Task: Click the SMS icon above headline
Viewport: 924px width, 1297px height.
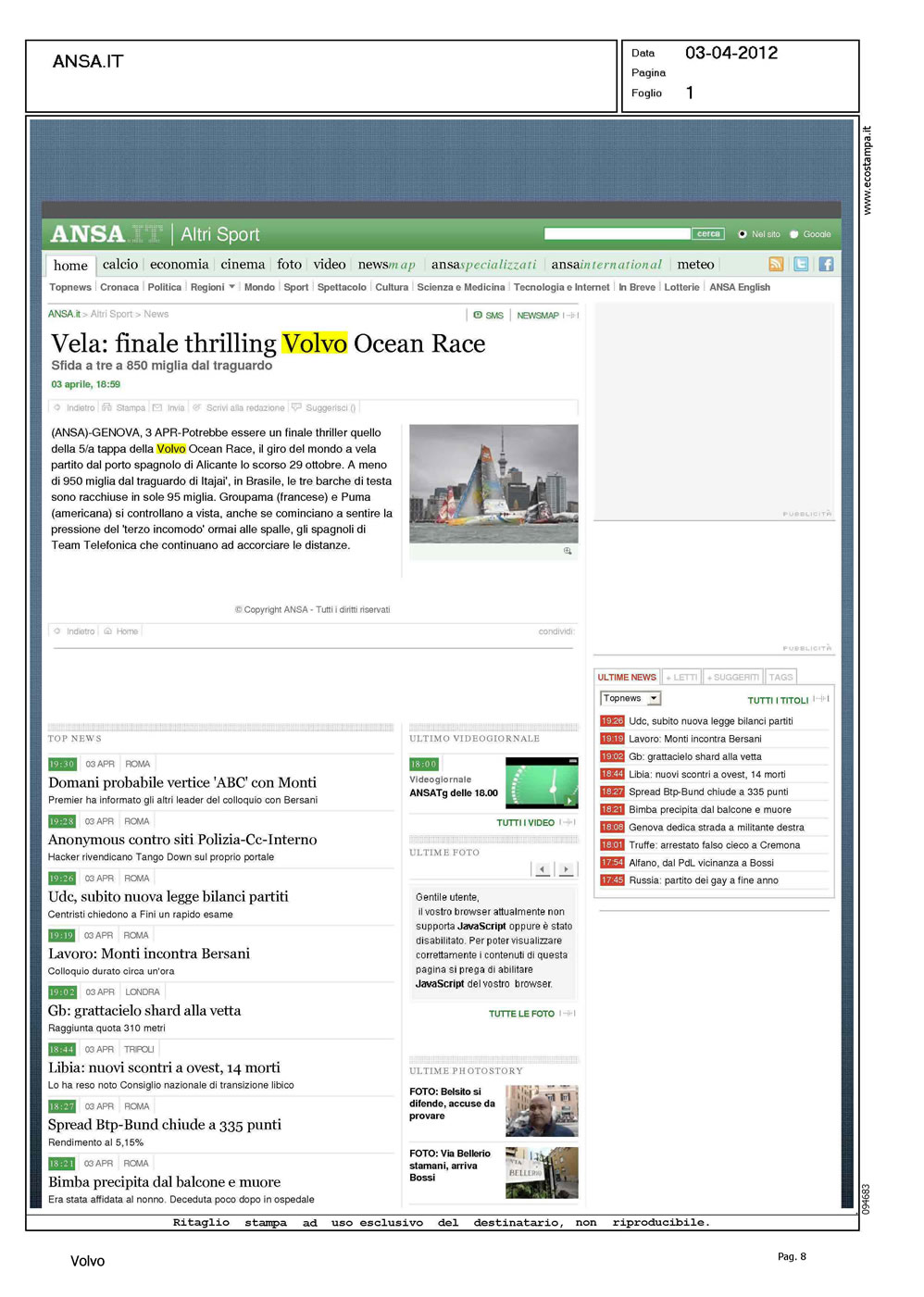Action: [479, 315]
